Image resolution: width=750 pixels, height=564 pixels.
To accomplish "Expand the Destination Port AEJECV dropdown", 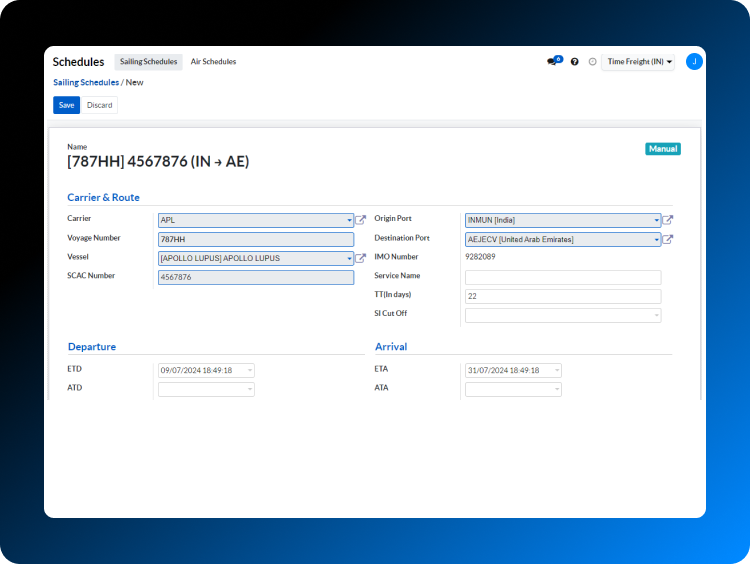I will coord(656,239).
